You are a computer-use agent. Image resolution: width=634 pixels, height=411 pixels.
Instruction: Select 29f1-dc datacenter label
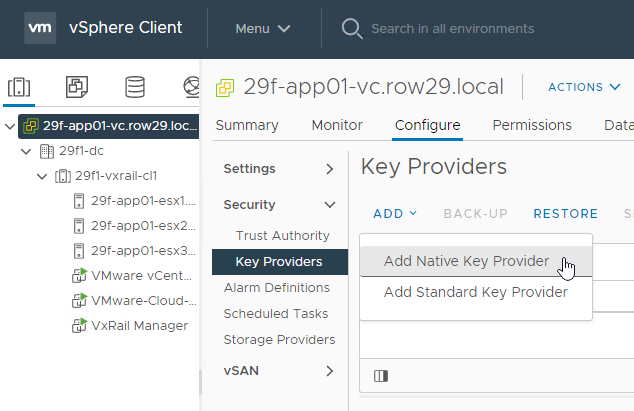81,151
